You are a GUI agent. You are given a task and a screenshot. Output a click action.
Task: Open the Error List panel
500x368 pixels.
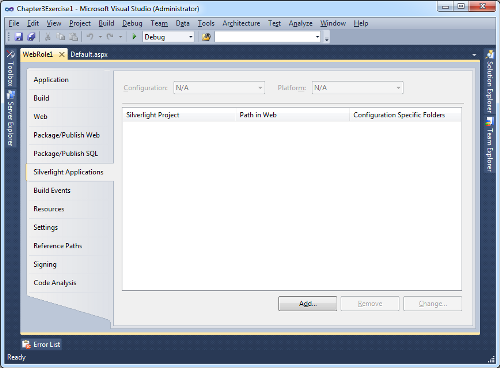pos(41,344)
